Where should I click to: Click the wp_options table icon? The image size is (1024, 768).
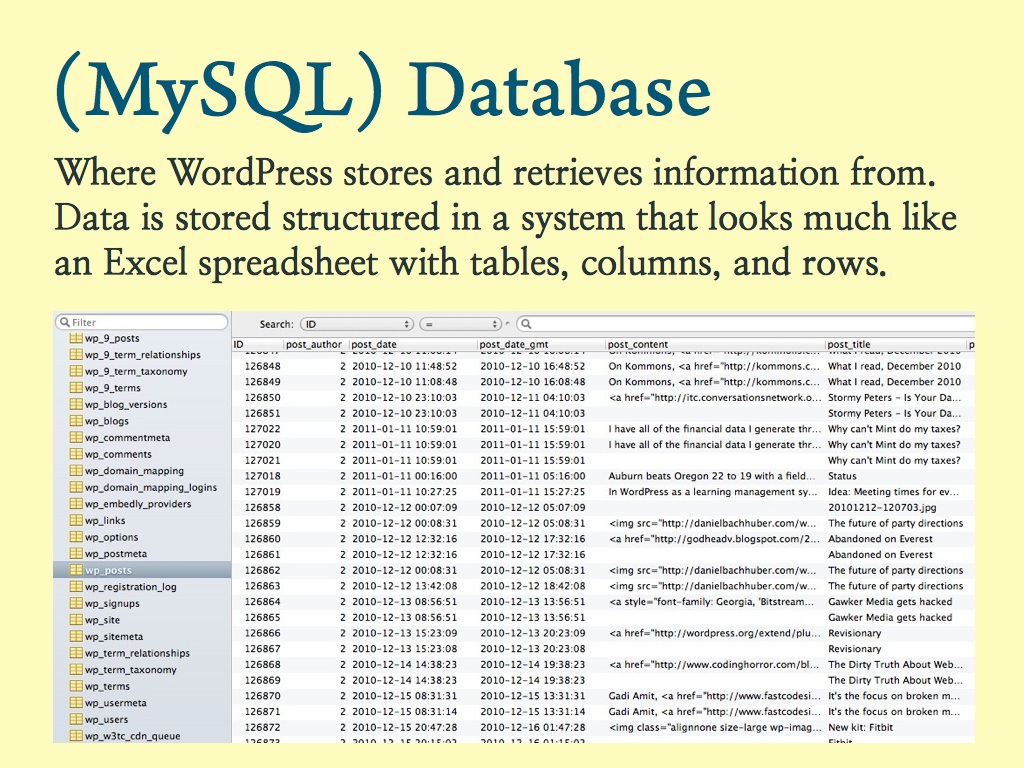tap(76, 537)
